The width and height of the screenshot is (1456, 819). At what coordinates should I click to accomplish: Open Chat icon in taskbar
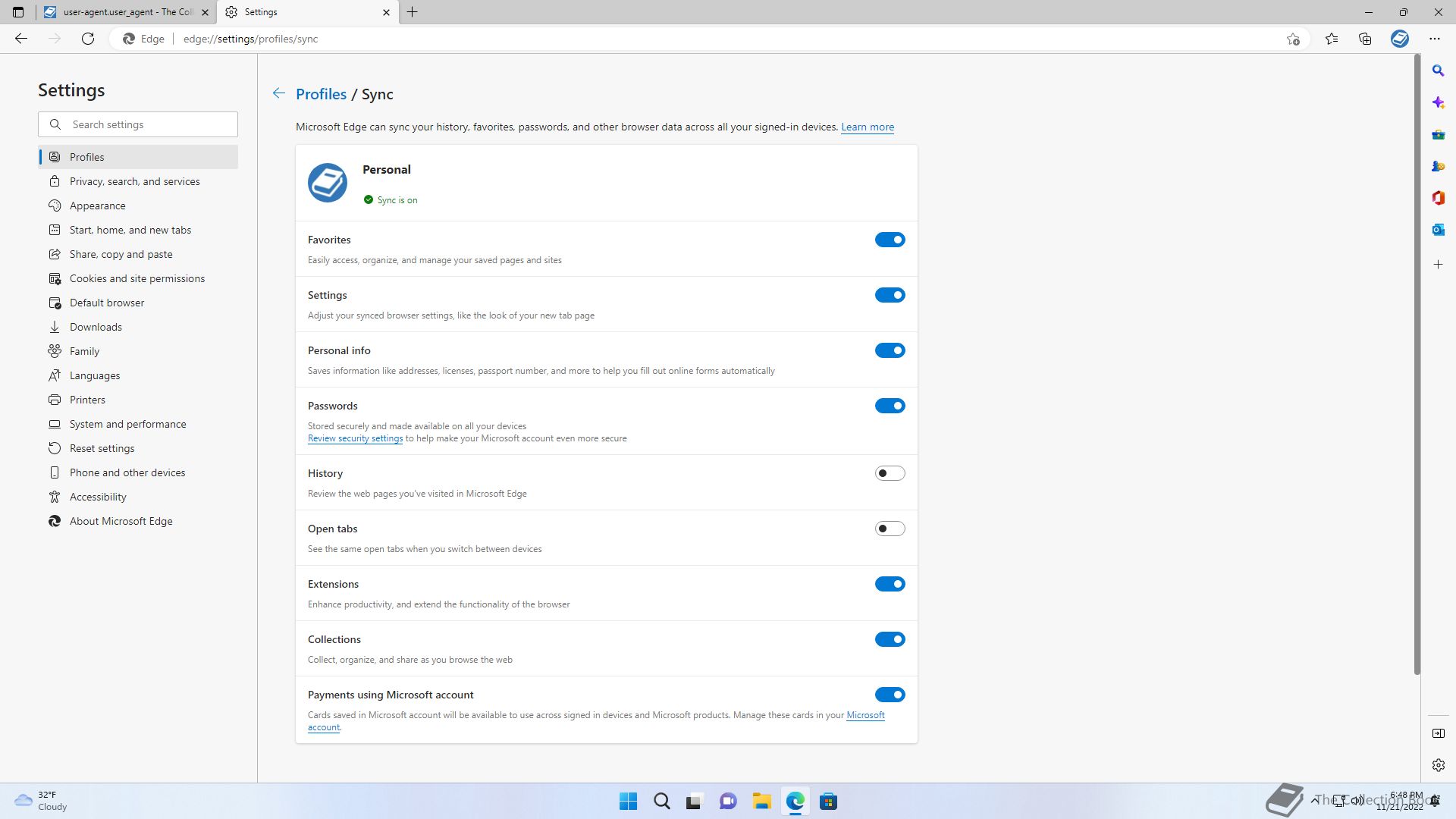coord(728,802)
